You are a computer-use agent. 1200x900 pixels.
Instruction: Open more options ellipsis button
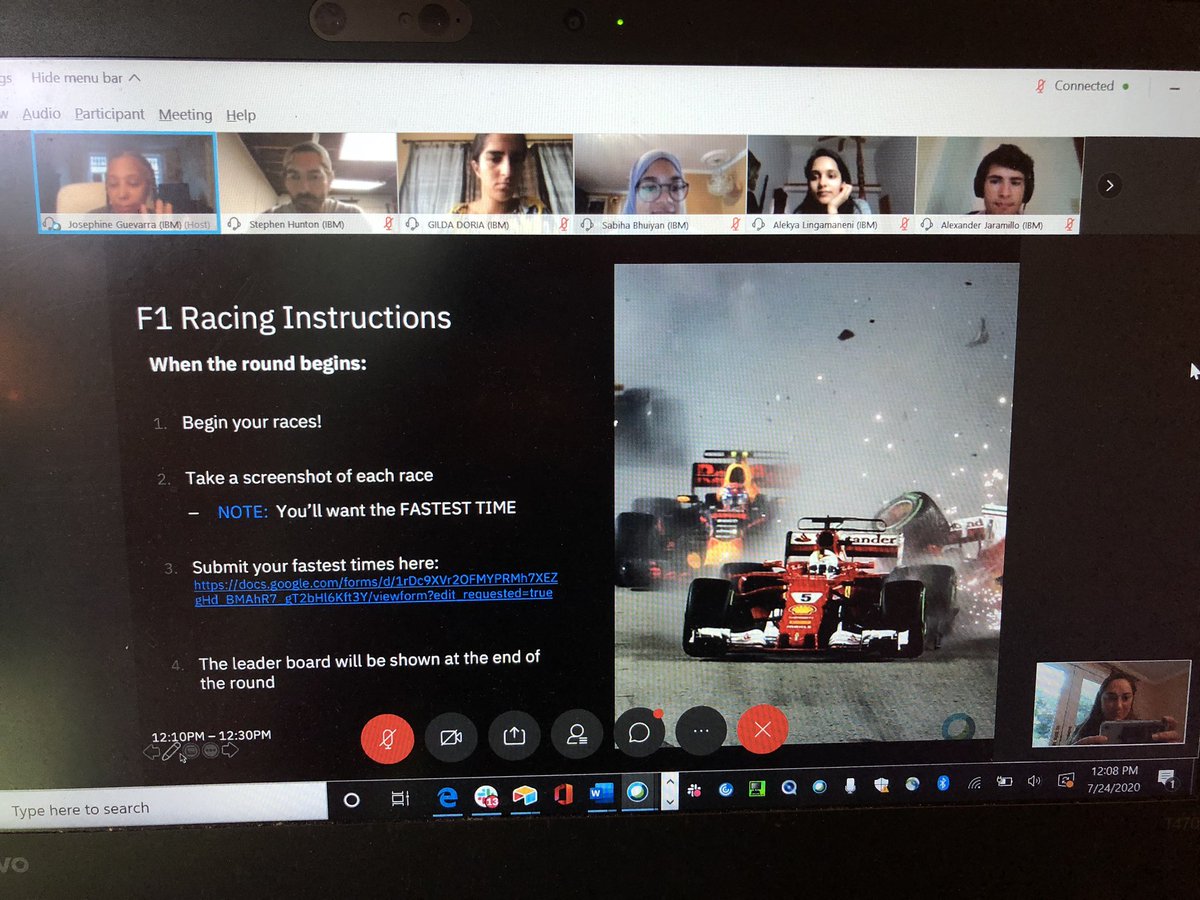click(x=701, y=731)
